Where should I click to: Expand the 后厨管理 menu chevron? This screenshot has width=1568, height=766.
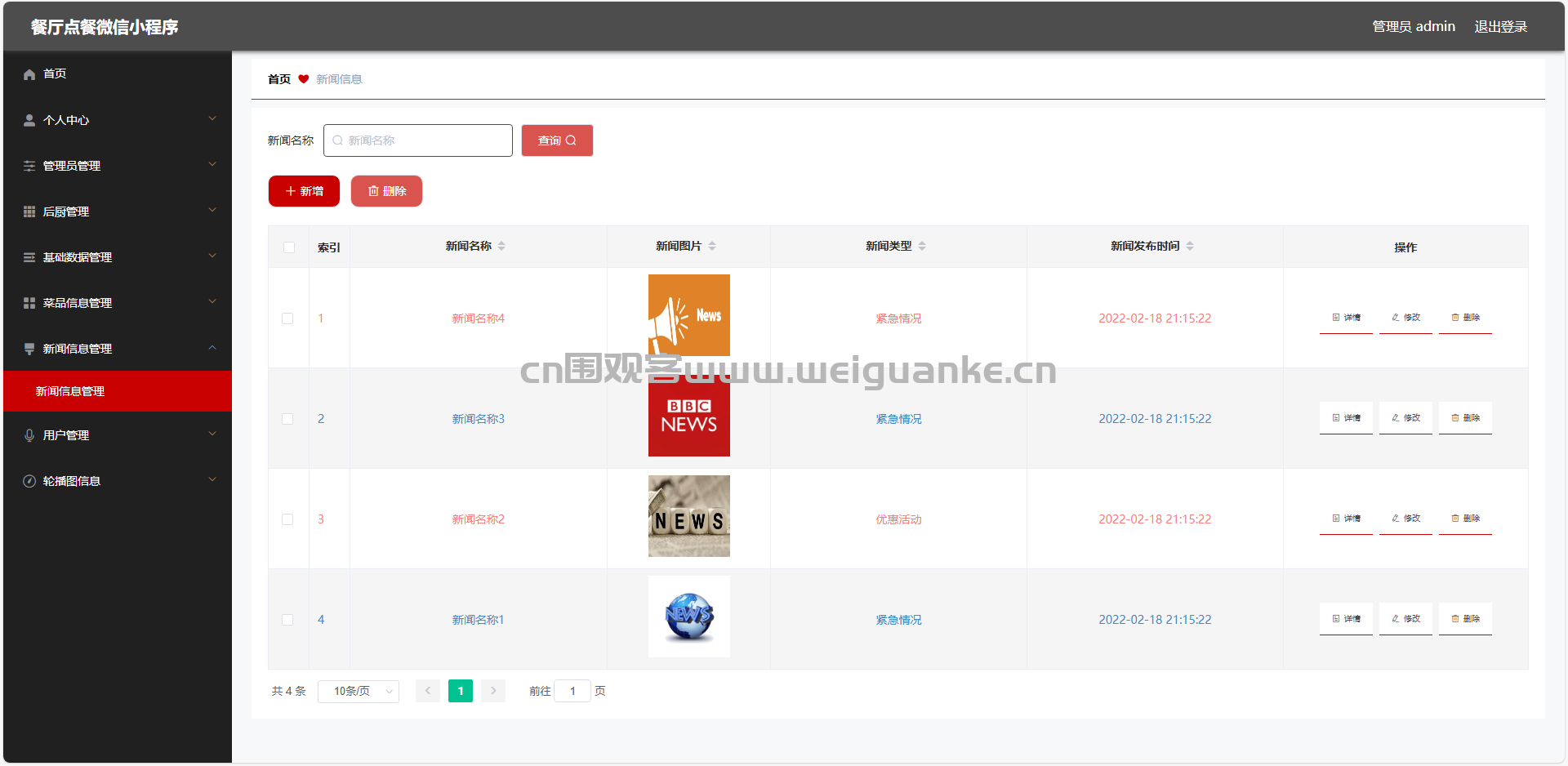click(212, 210)
